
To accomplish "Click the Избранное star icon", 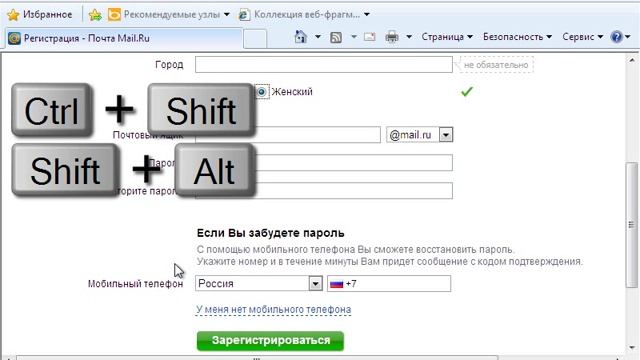I will point(13,15).
